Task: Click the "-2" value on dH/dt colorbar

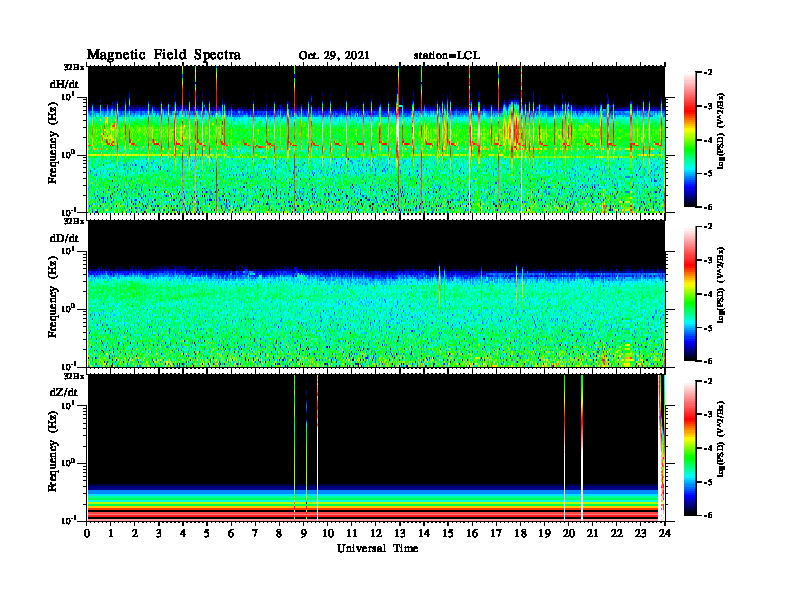Action: pyautogui.click(x=707, y=73)
